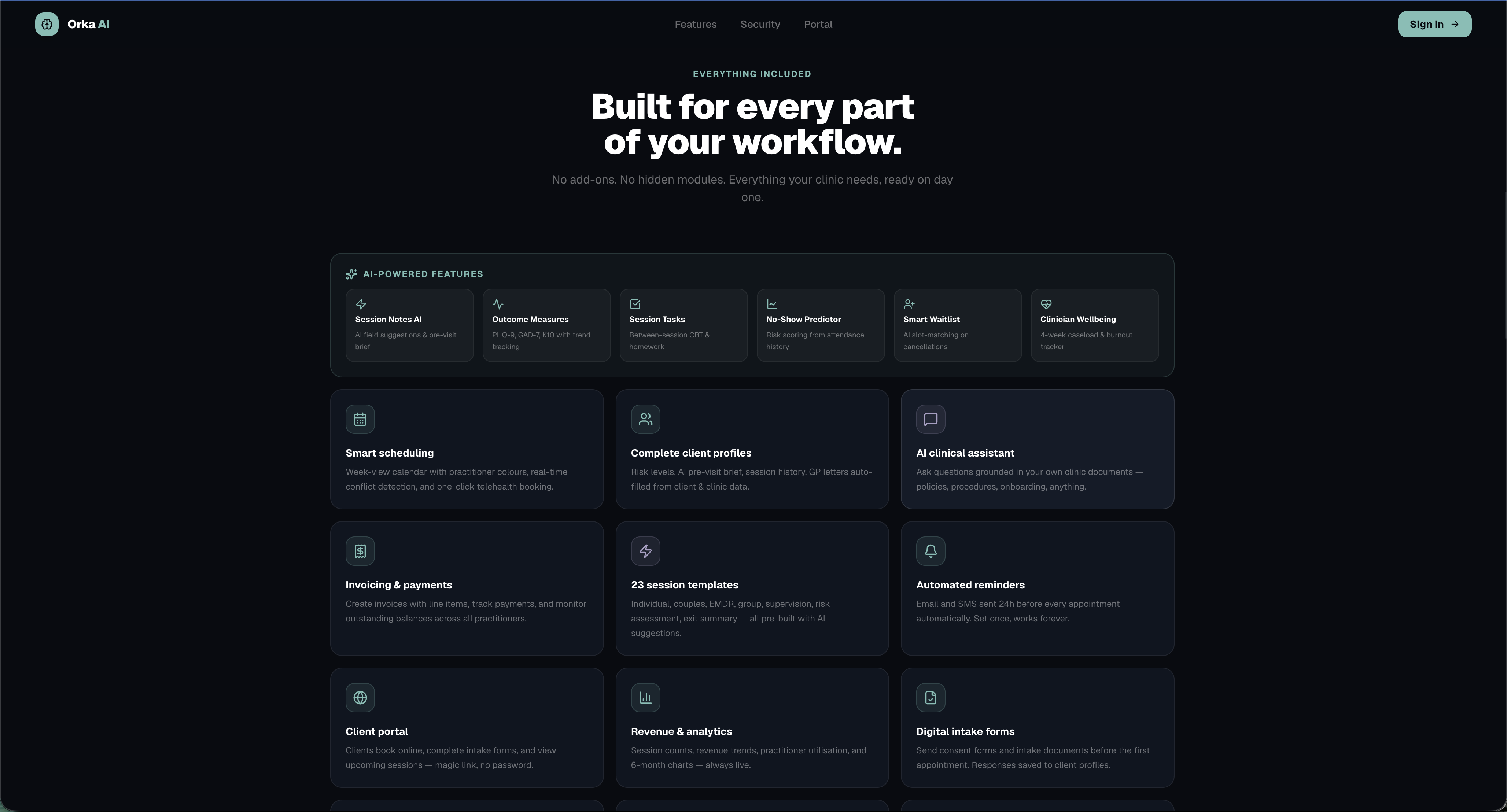Click the Orka AI brand name
This screenshot has height=812, width=1507.
pyautogui.click(x=88, y=24)
